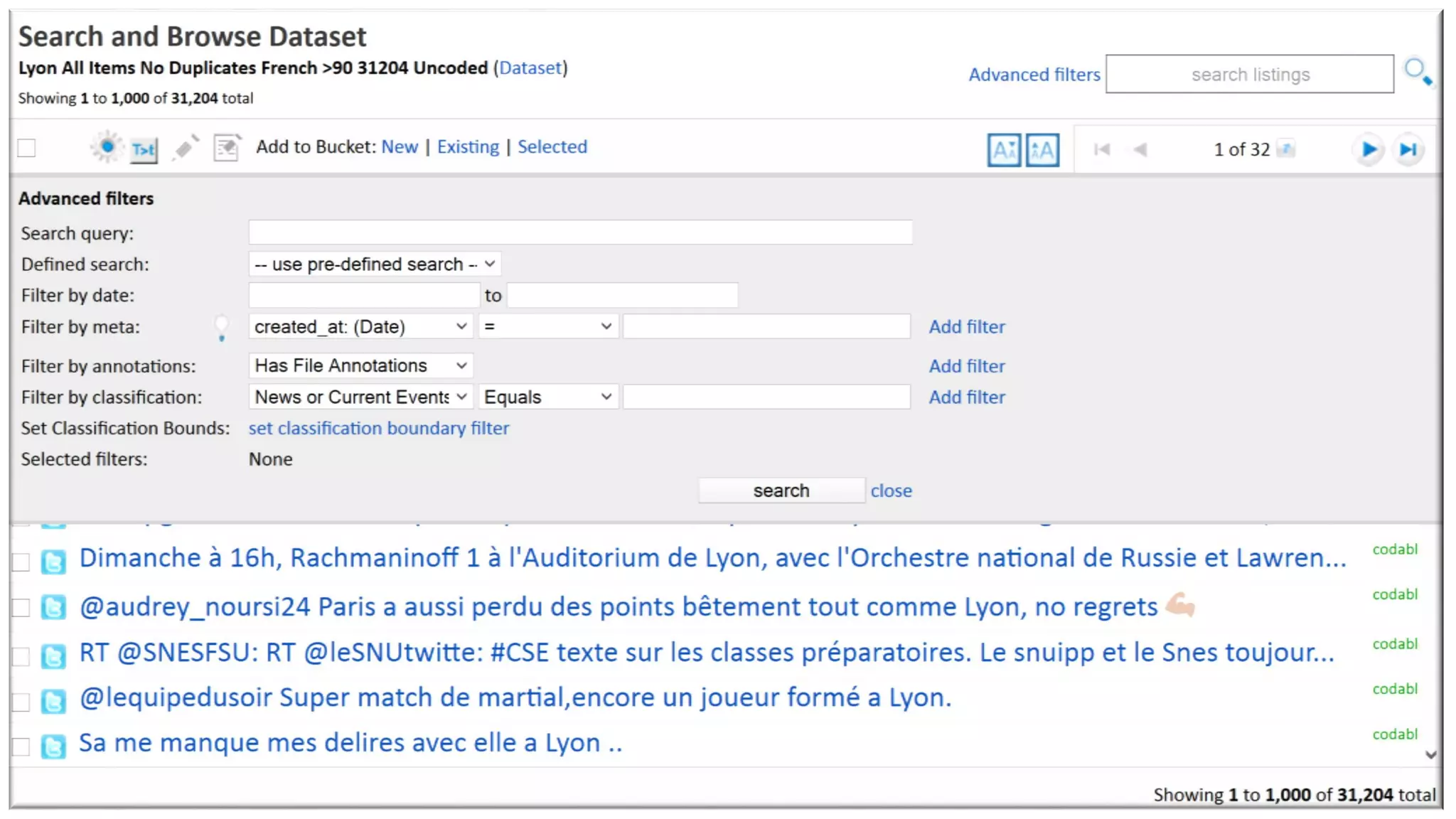Click the Filter by date end field
This screenshot has width=1456, height=819.
[x=623, y=295]
